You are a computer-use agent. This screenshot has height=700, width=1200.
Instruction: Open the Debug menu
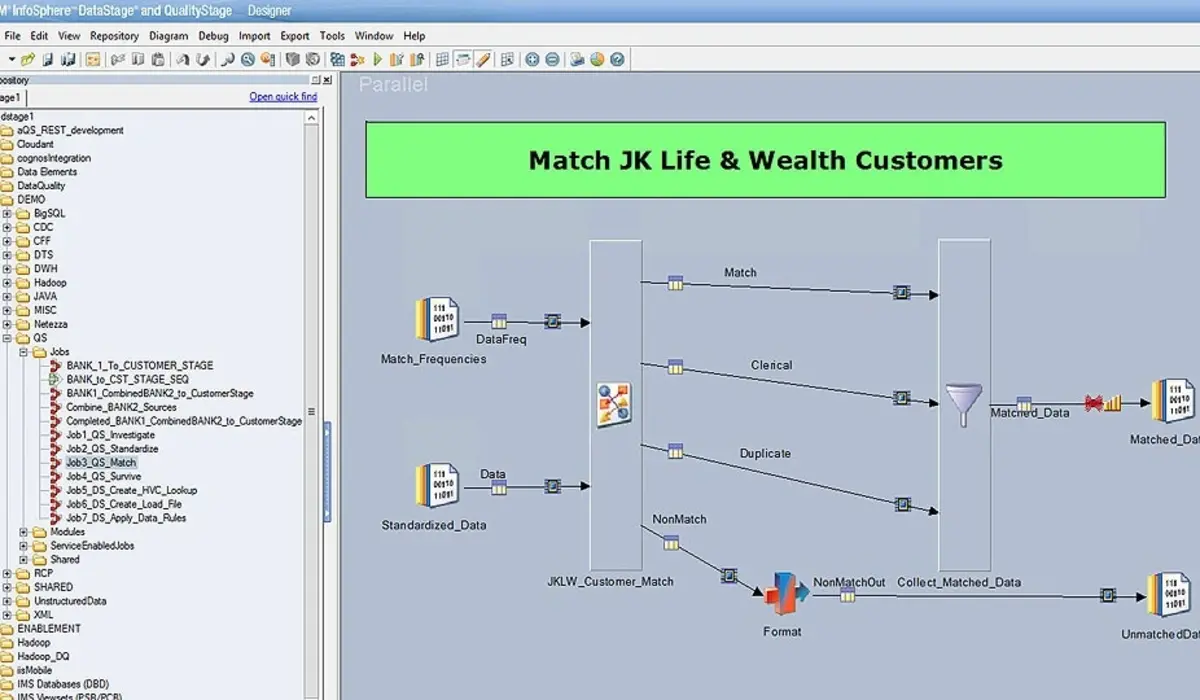(x=213, y=36)
